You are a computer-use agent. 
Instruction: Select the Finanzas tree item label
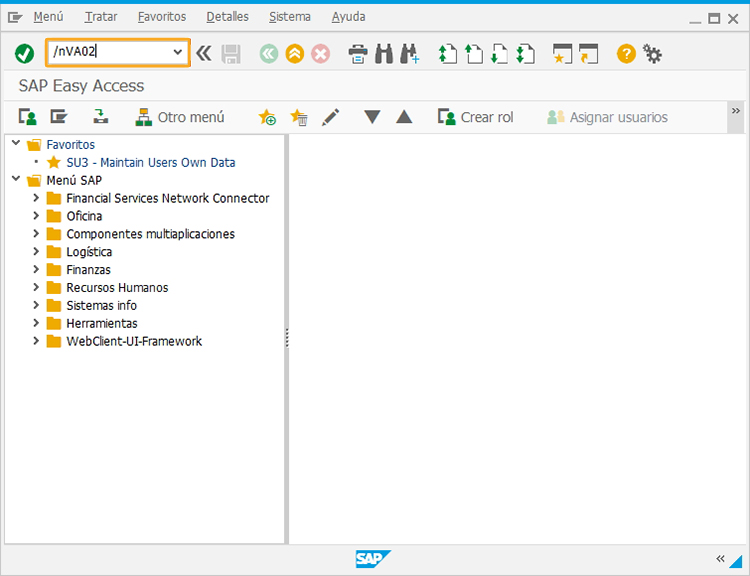[x=88, y=270]
